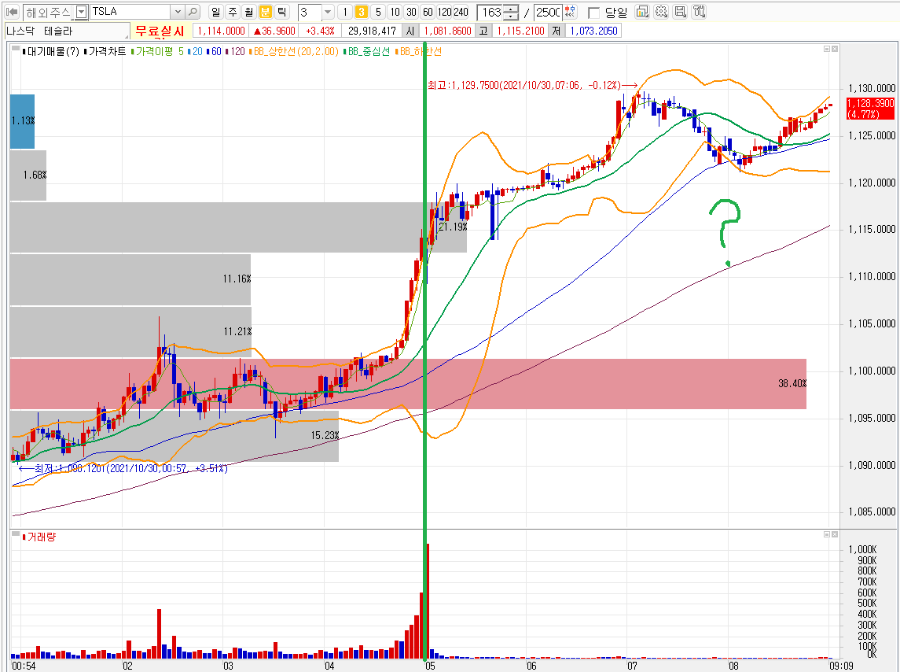Screen dimensions: 900x672
Task: Choose the 240-minute interval button
Action: (x=461, y=12)
